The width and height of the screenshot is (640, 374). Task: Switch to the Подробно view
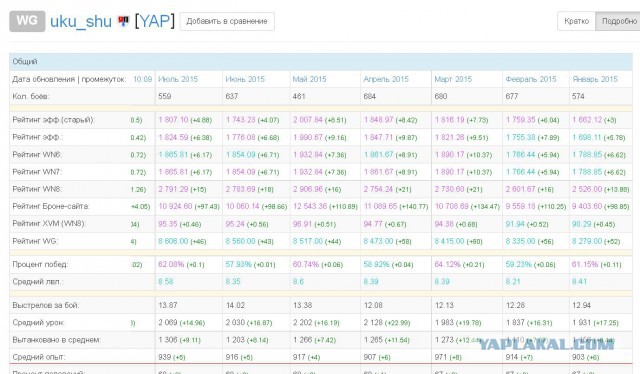tap(618, 21)
